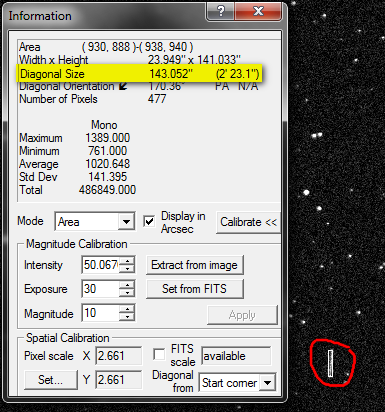Click the Intensity value field
385x412 pixels.
coord(100,265)
